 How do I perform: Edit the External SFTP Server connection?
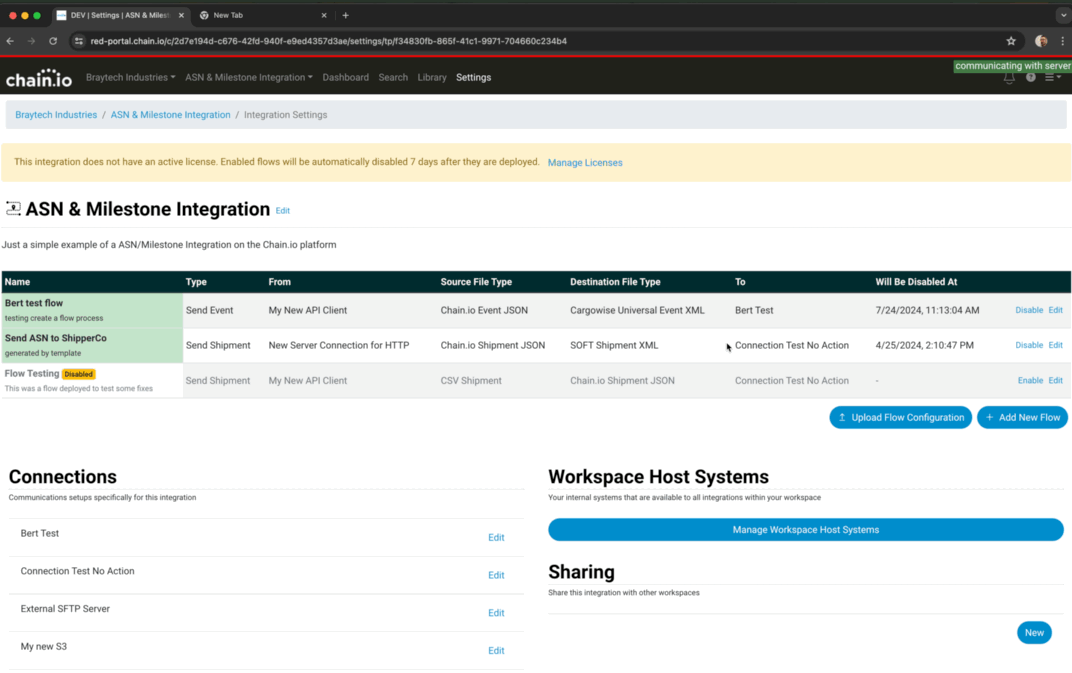pyautogui.click(x=496, y=613)
